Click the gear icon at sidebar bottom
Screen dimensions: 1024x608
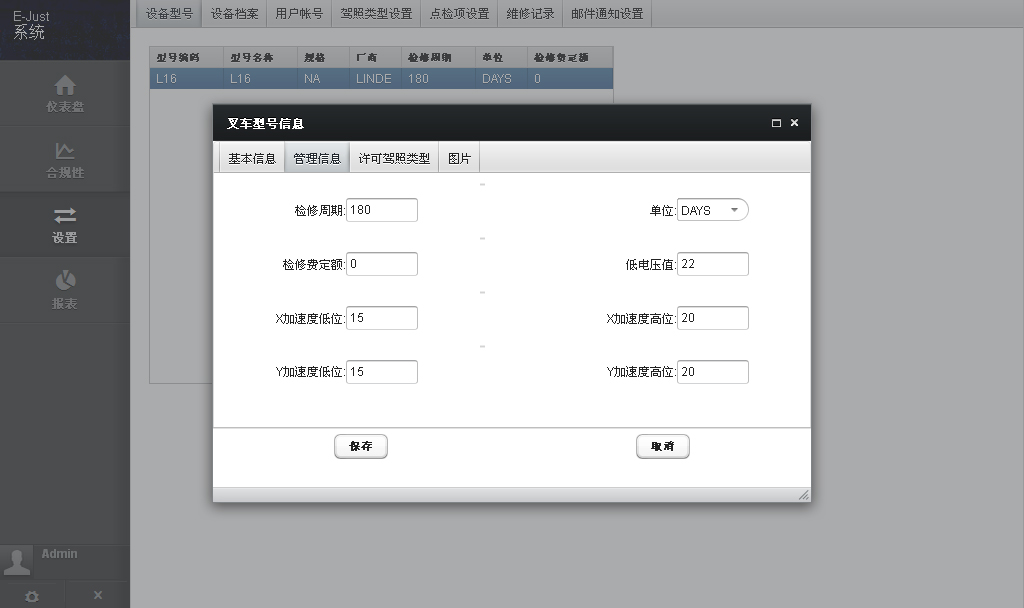pyautogui.click(x=32, y=595)
